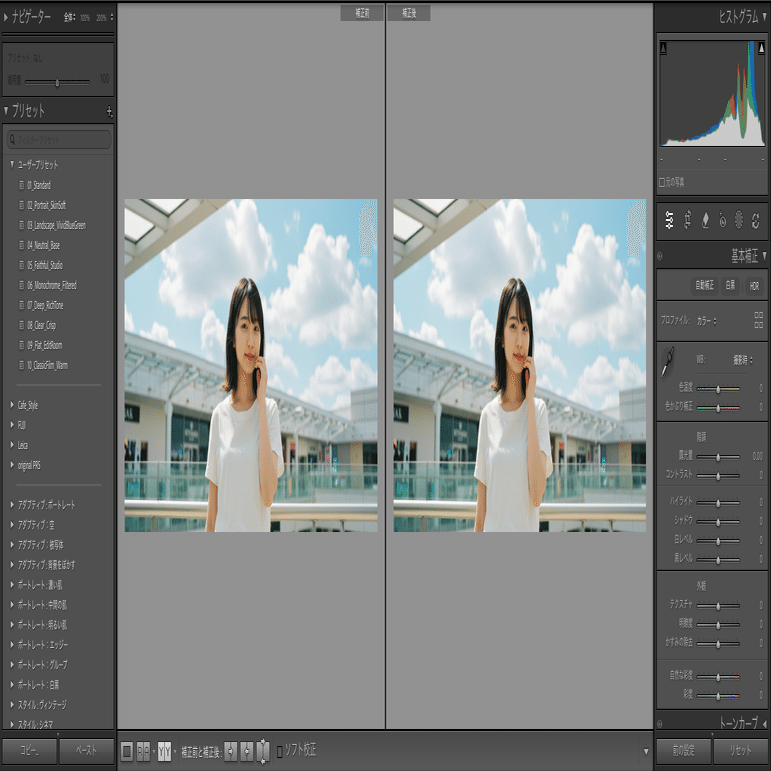The height and width of the screenshot is (771, 771).
Task: Click the ハイライト highlights slider
Action: pos(718,503)
